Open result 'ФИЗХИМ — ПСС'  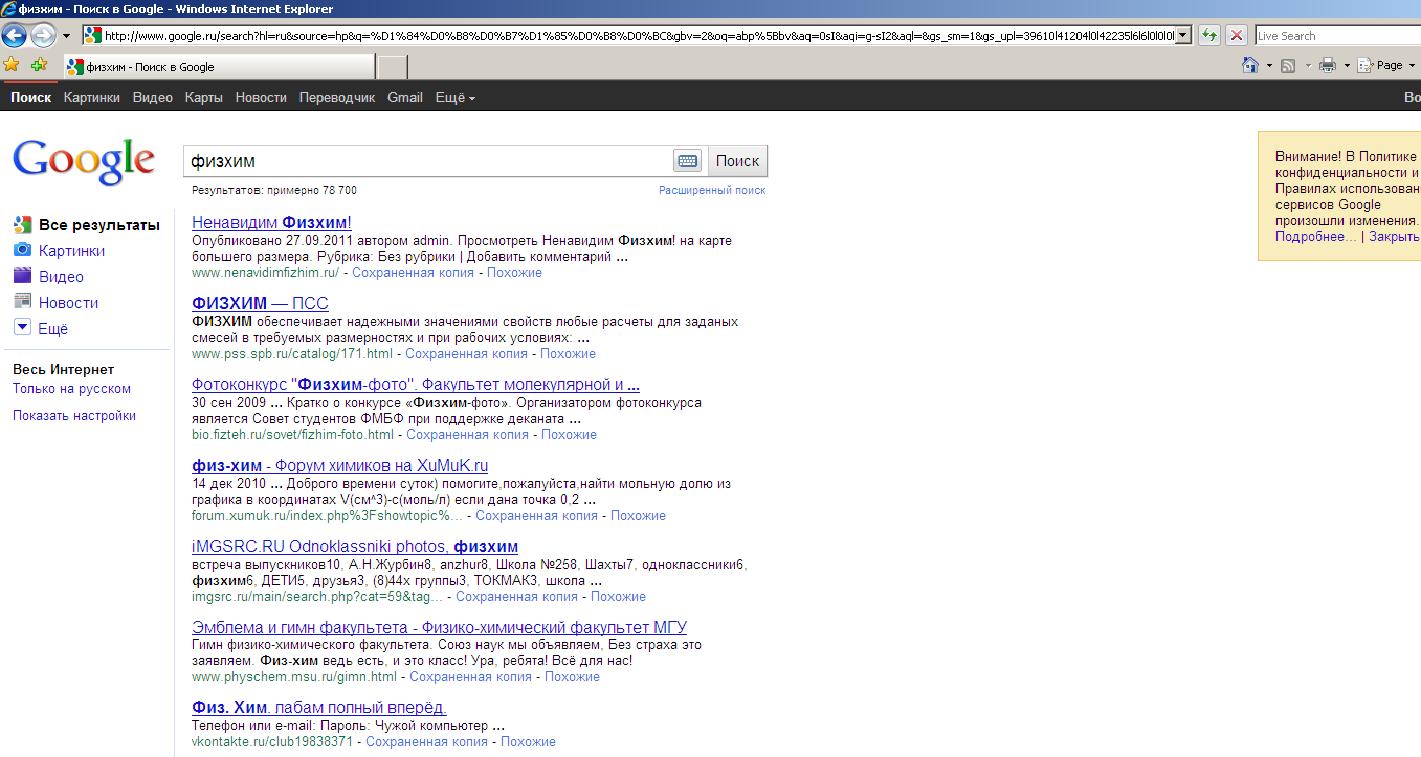point(260,303)
